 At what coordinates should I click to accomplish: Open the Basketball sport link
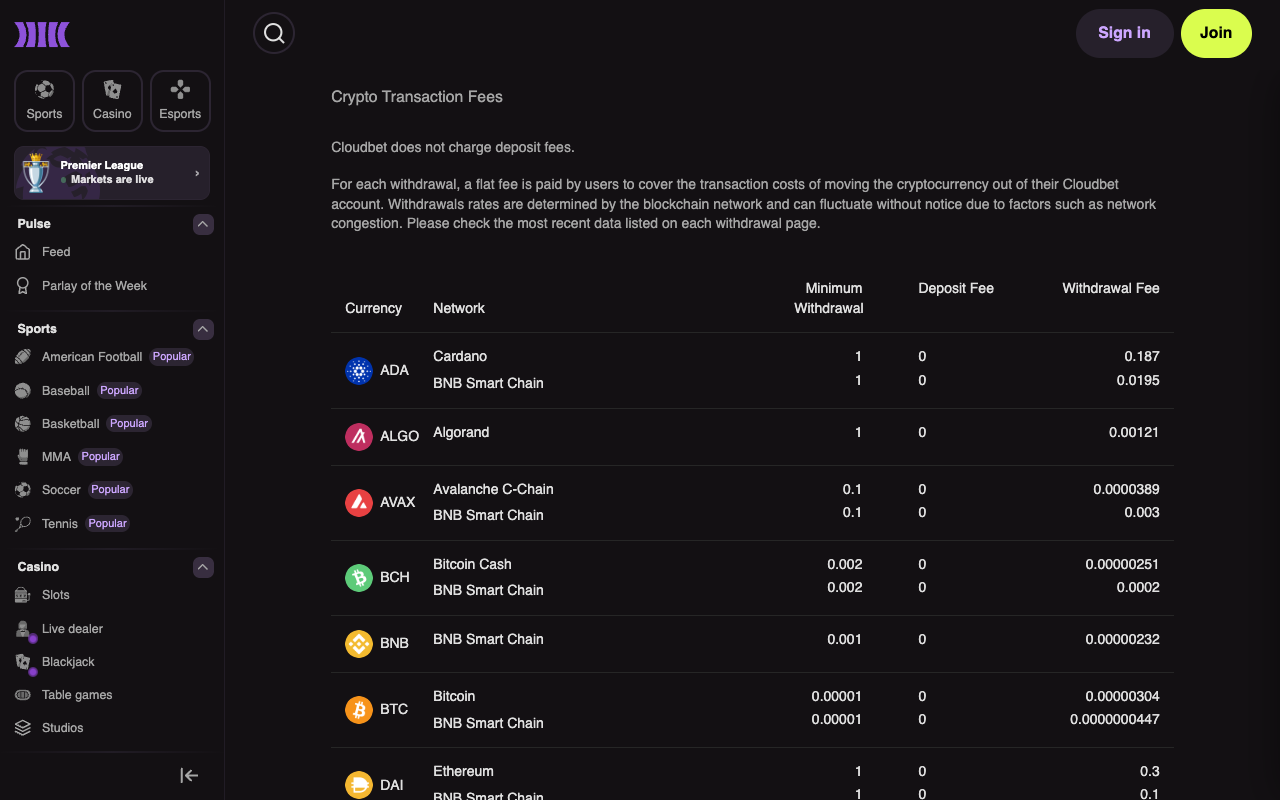(x=71, y=424)
